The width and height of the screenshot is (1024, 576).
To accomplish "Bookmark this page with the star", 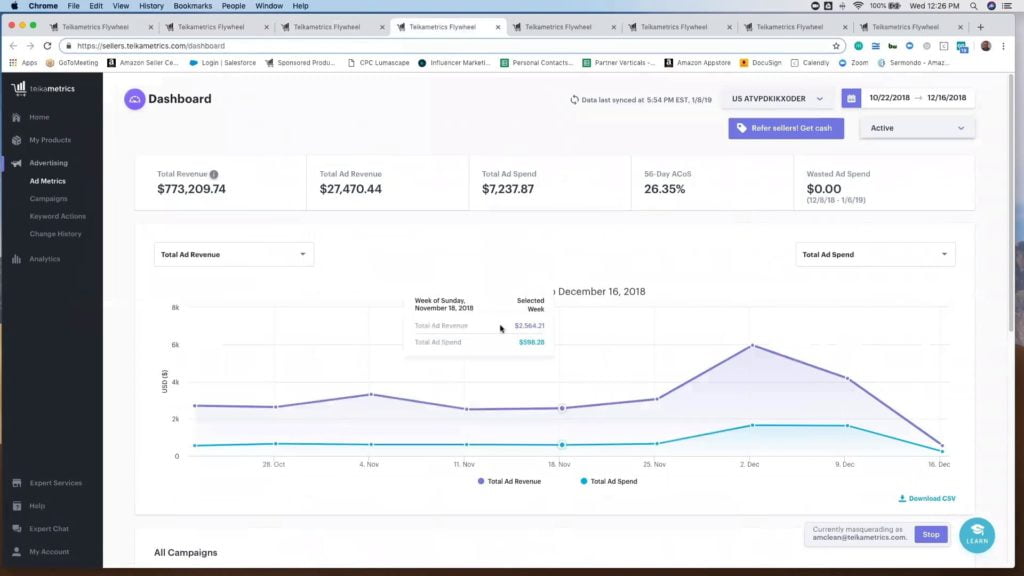I will (x=836, y=46).
